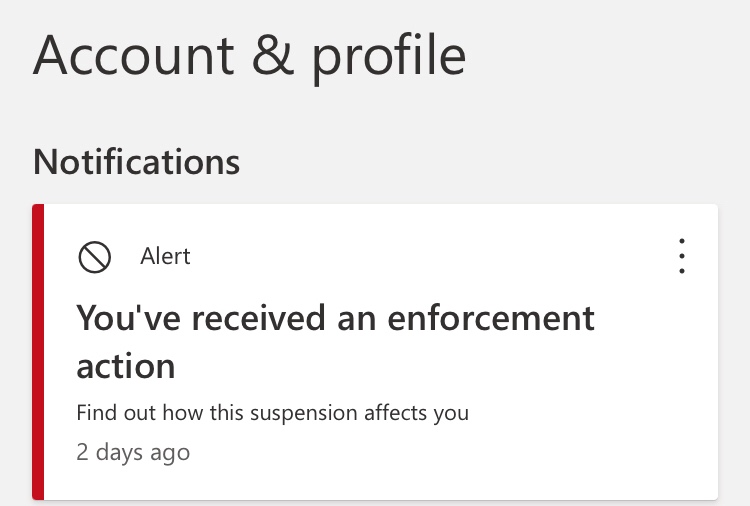Click the '2 days ago' timestamp
This screenshot has height=506, width=750.
[133, 452]
